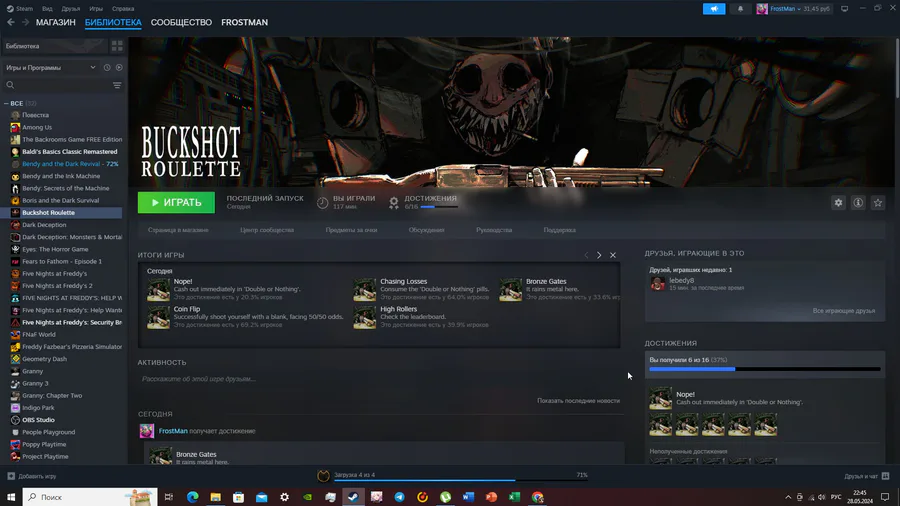Click Add a game plus icon
The height and width of the screenshot is (506, 900).
[x=11, y=476]
